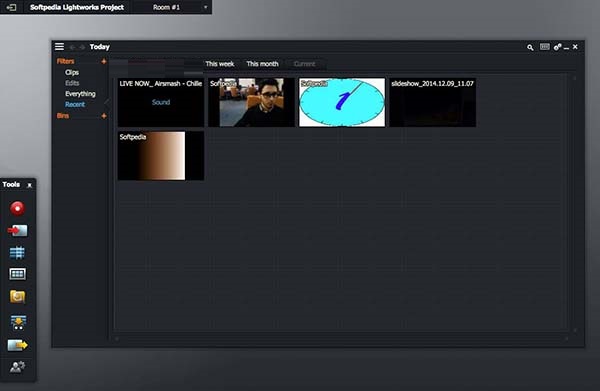Click the red Record tool icon
This screenshot has height=391, width=600.
pyautogui.click(x=17, y=209)
